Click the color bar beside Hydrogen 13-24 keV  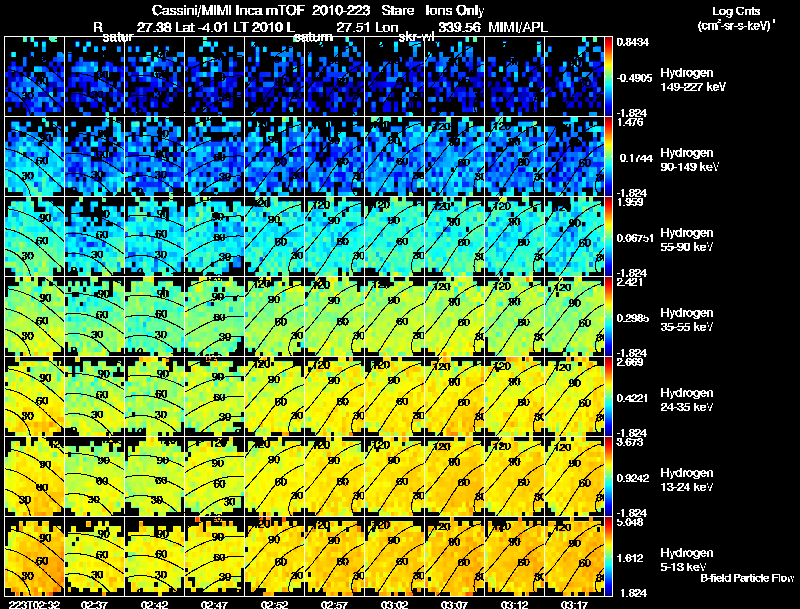click(608, 477)
